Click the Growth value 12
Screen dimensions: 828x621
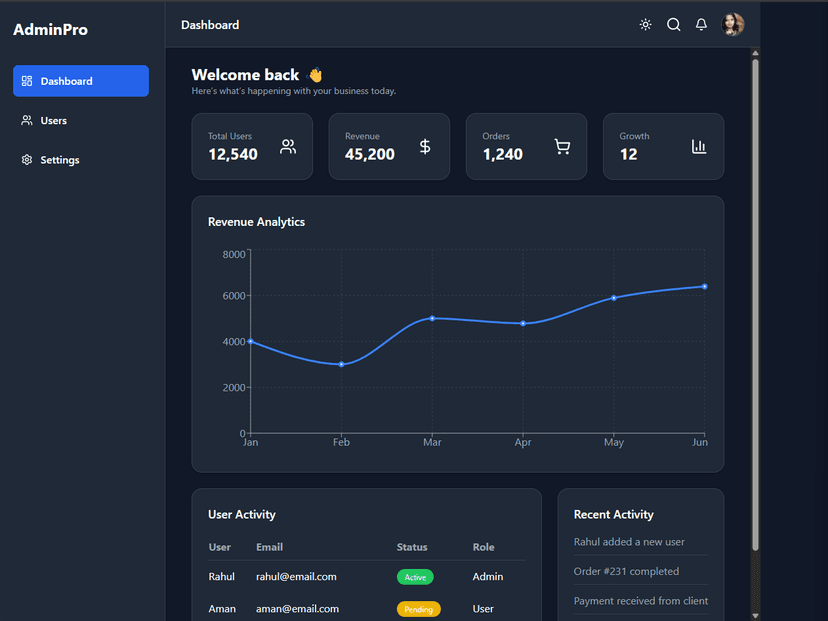tap(628, 154)
